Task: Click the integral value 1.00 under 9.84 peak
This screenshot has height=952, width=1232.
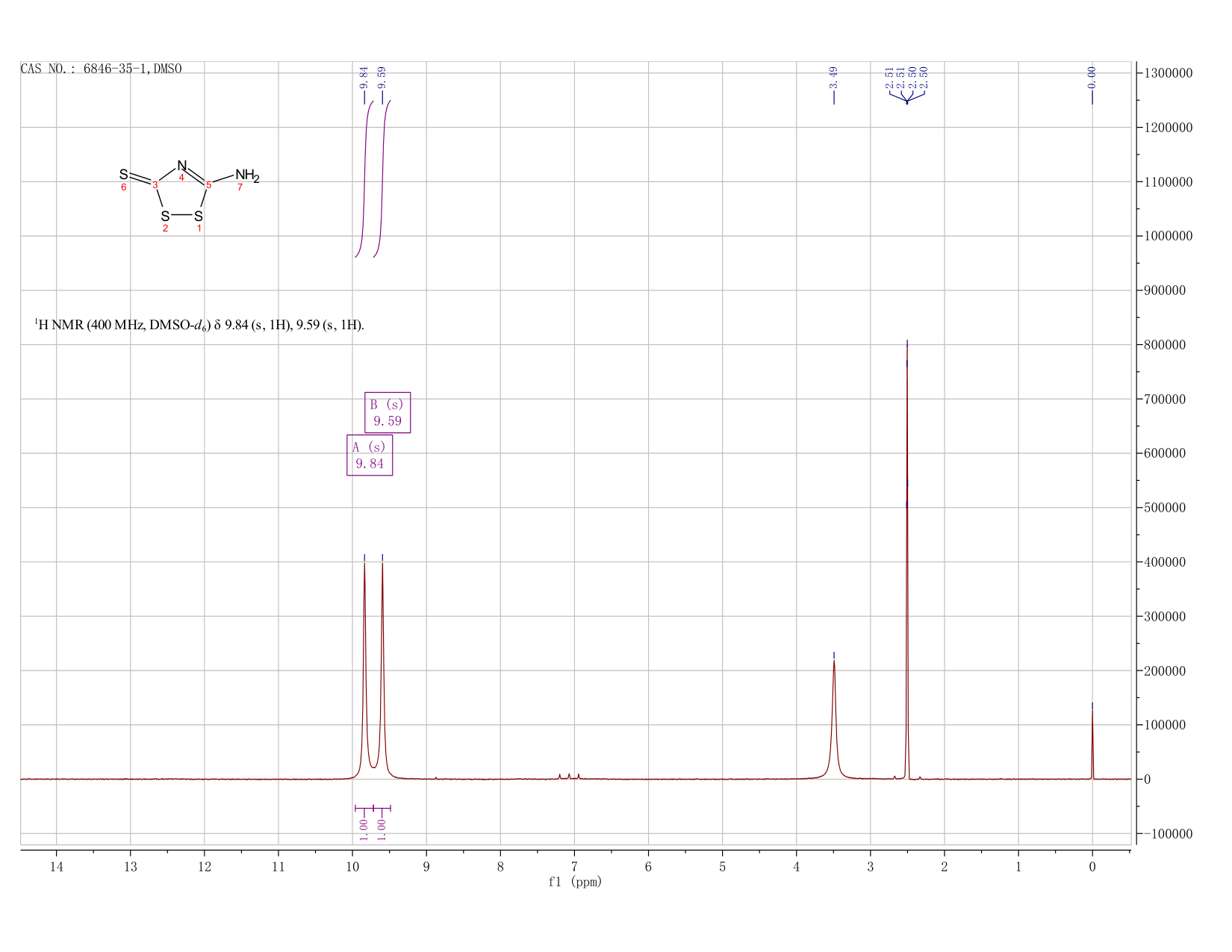Action: [x=364, y=829]
